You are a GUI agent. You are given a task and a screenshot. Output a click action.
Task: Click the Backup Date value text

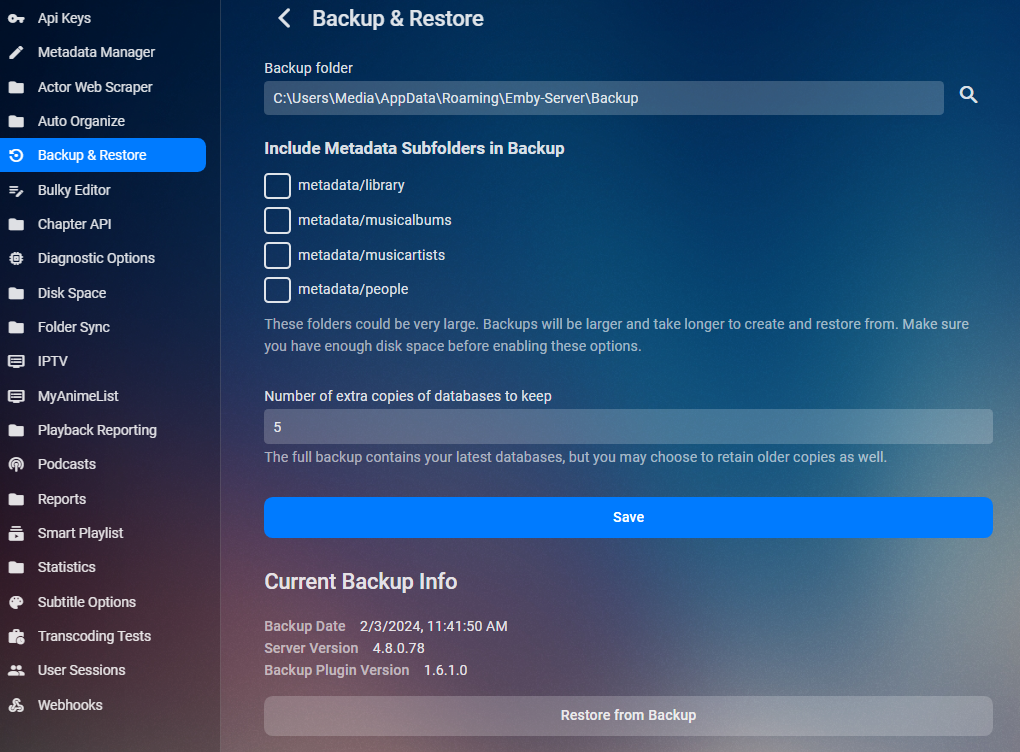(433, 626)
